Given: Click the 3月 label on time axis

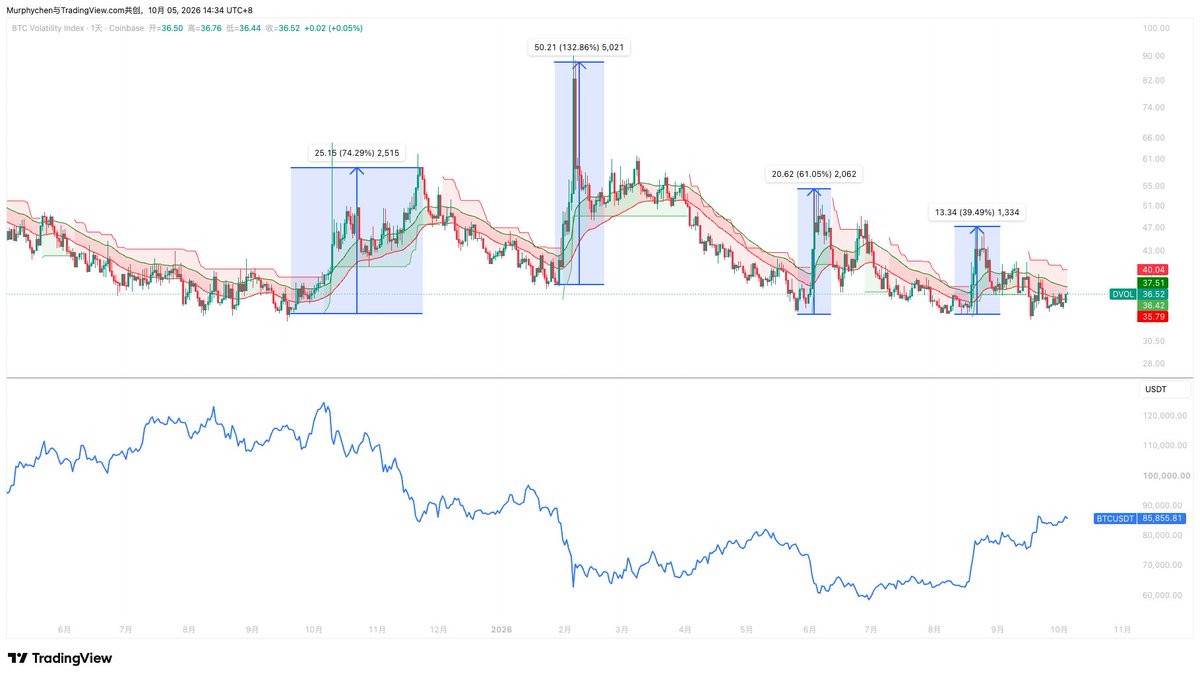Looking at the screenshot, I should click(621, 630).
